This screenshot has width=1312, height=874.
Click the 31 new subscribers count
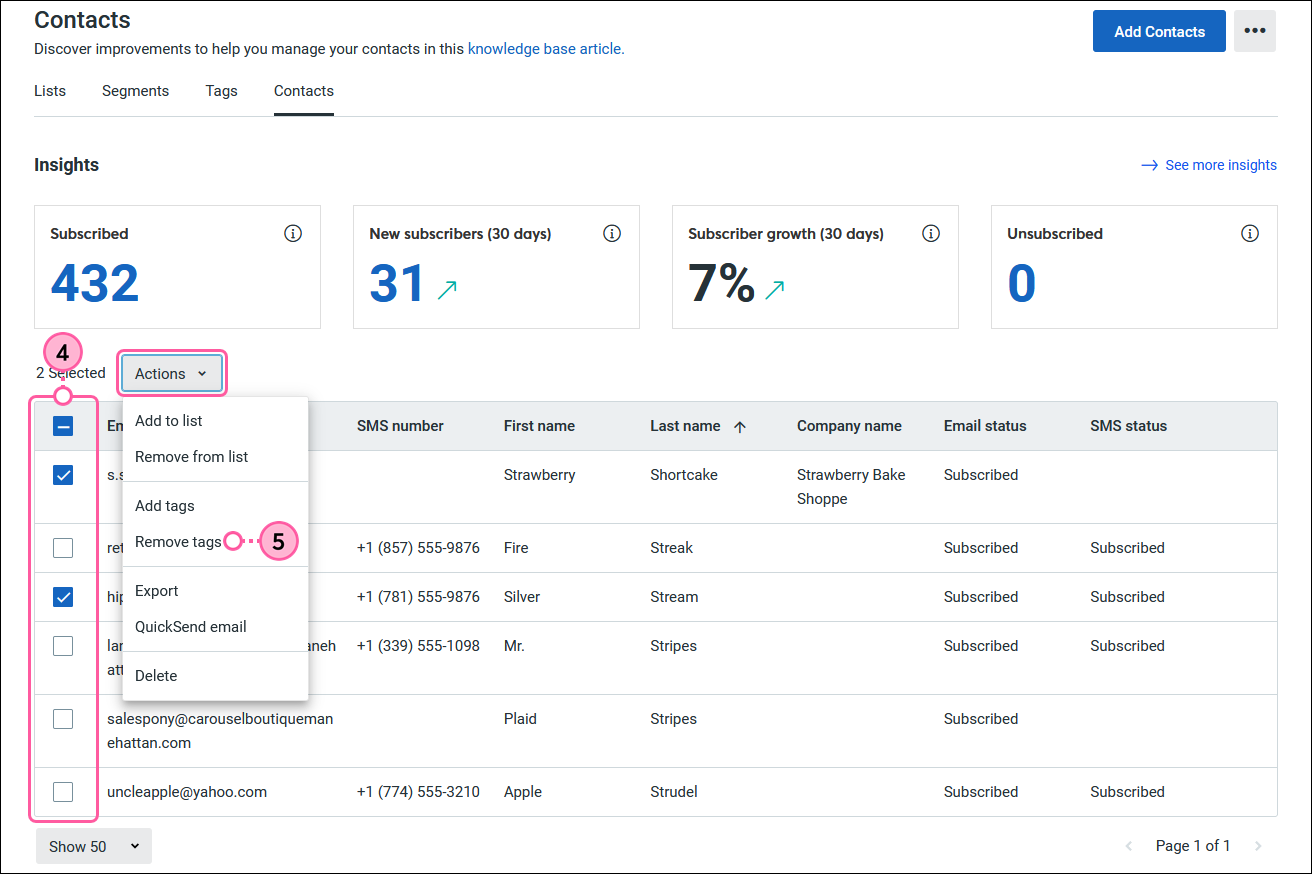click(x=398, y=283)
